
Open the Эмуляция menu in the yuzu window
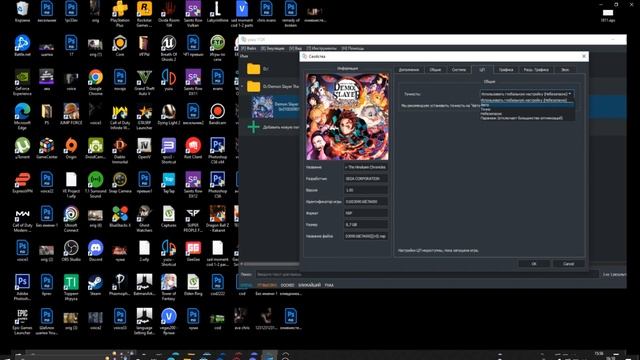click(x=273, y=48)
